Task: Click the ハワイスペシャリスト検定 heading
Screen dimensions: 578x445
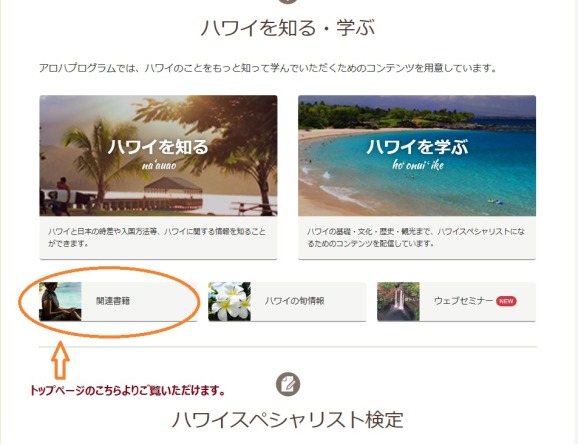Action: pos(288,420)
